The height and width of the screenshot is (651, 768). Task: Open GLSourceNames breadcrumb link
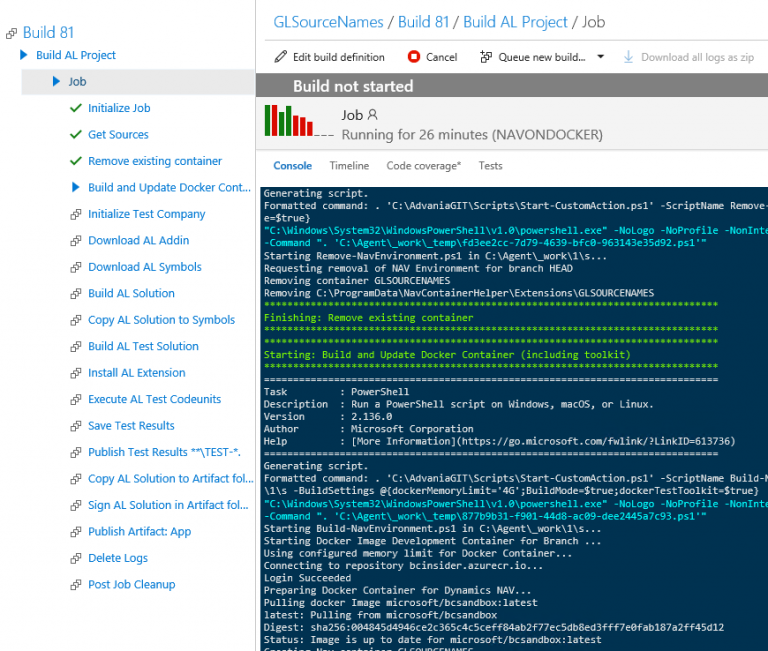[x=328, y=22]
